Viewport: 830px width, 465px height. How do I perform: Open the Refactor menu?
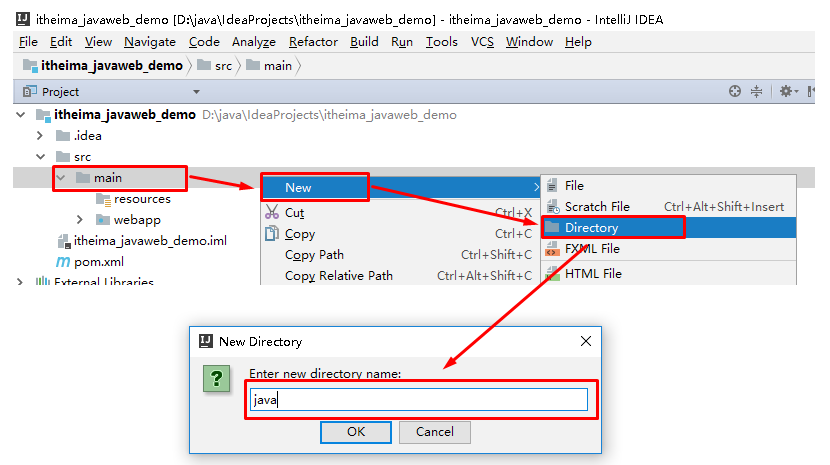[313, 42]
